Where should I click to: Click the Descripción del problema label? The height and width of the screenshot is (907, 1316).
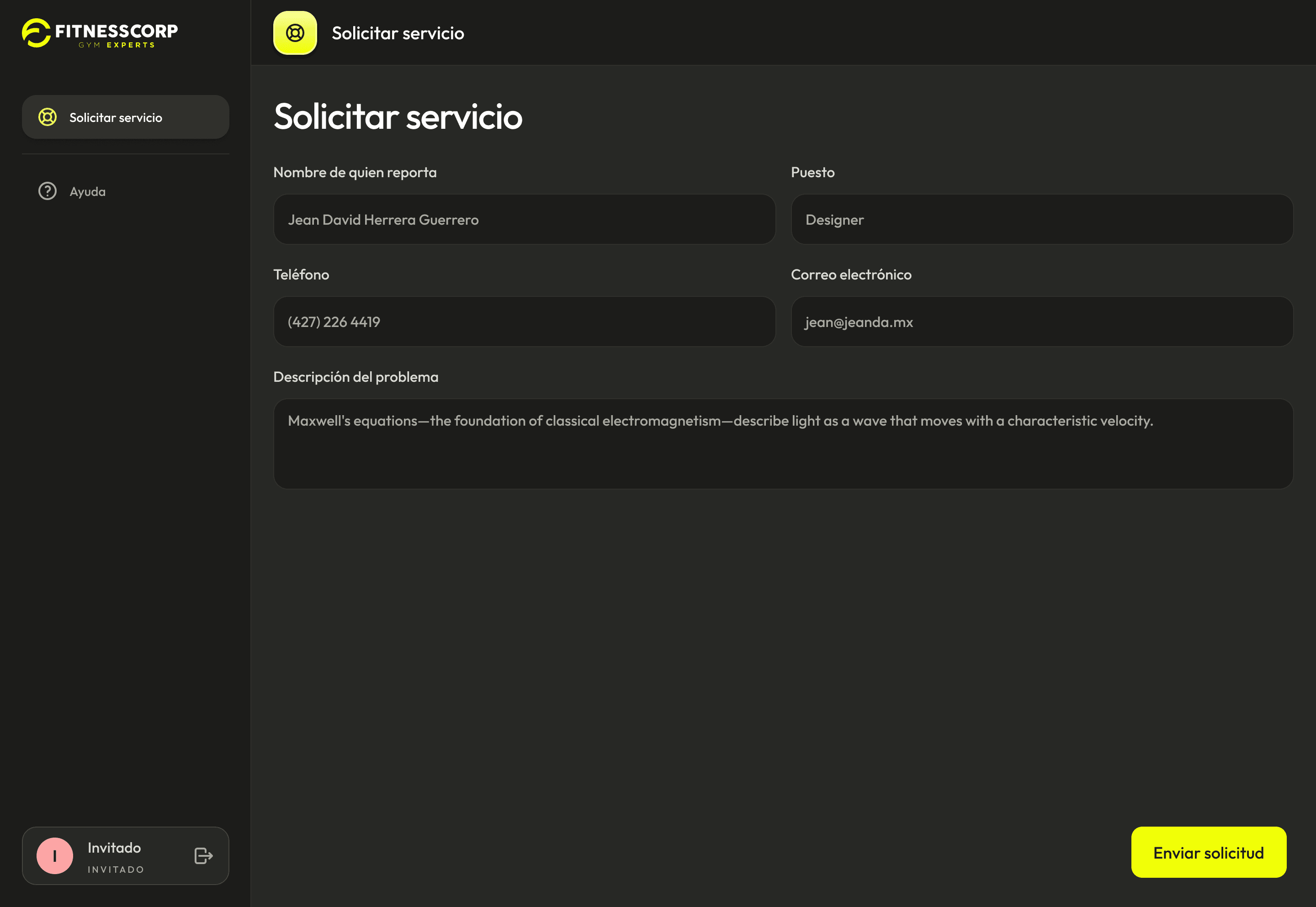(x=356, y=377)
